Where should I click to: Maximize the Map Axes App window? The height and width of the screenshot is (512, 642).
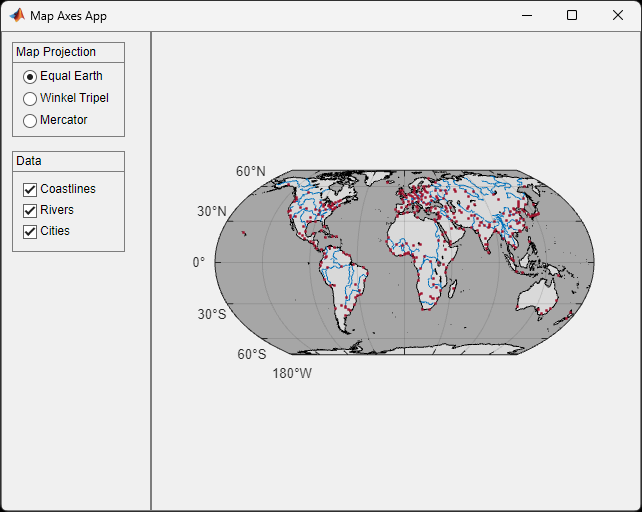click(571, 16)
